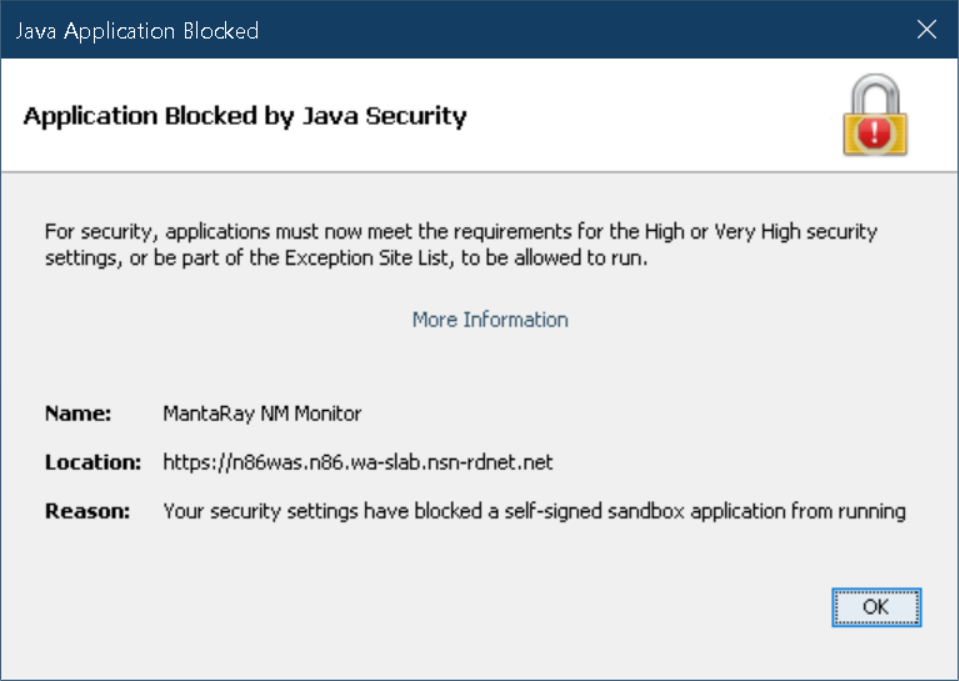
Task: Open the More Information link
Action: [x=489, y=319]
